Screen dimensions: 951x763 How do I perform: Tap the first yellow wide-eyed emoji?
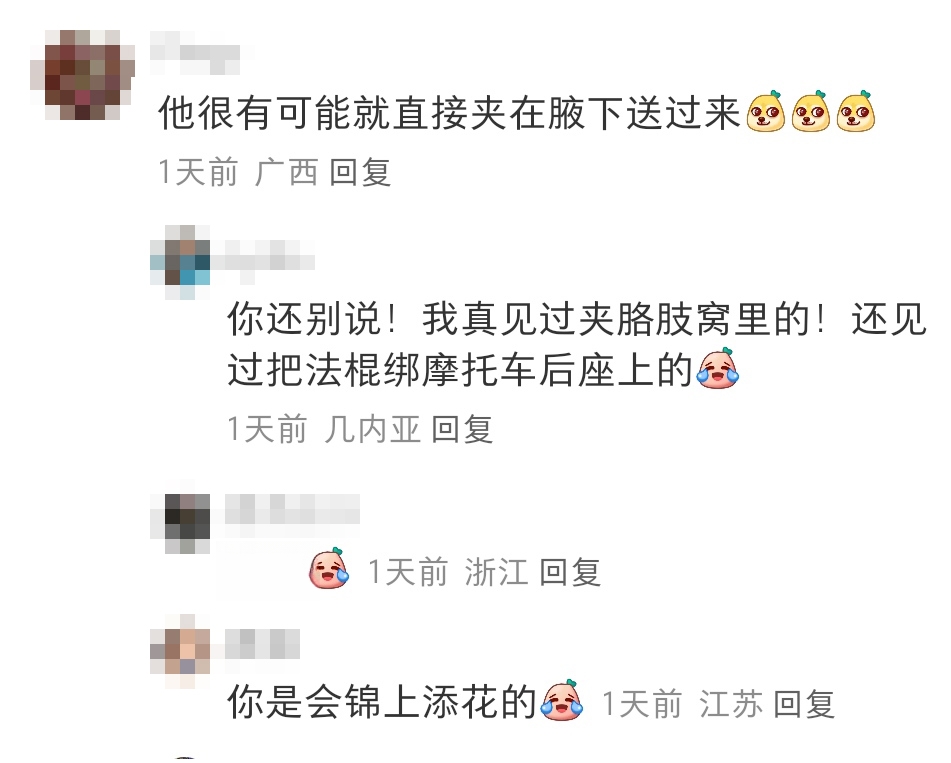pos(765,112)
